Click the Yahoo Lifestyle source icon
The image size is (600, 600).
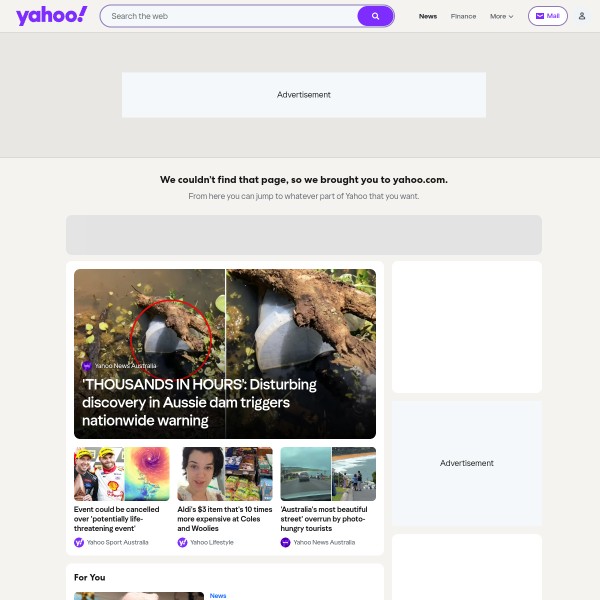(182, 542)
